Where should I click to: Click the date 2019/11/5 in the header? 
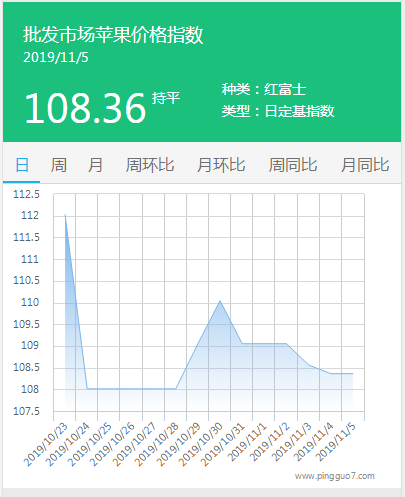pyautogui.click(x=56, y=57)
